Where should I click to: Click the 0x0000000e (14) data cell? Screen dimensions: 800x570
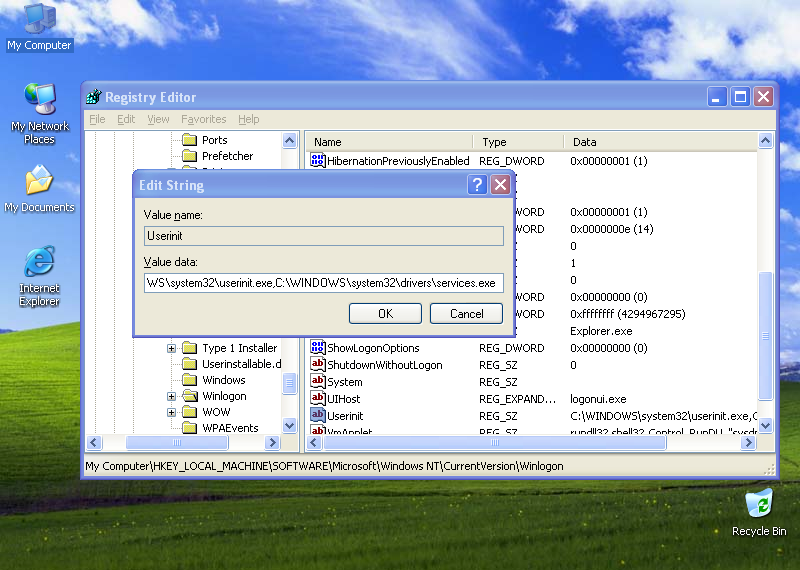tap(612, 229)
